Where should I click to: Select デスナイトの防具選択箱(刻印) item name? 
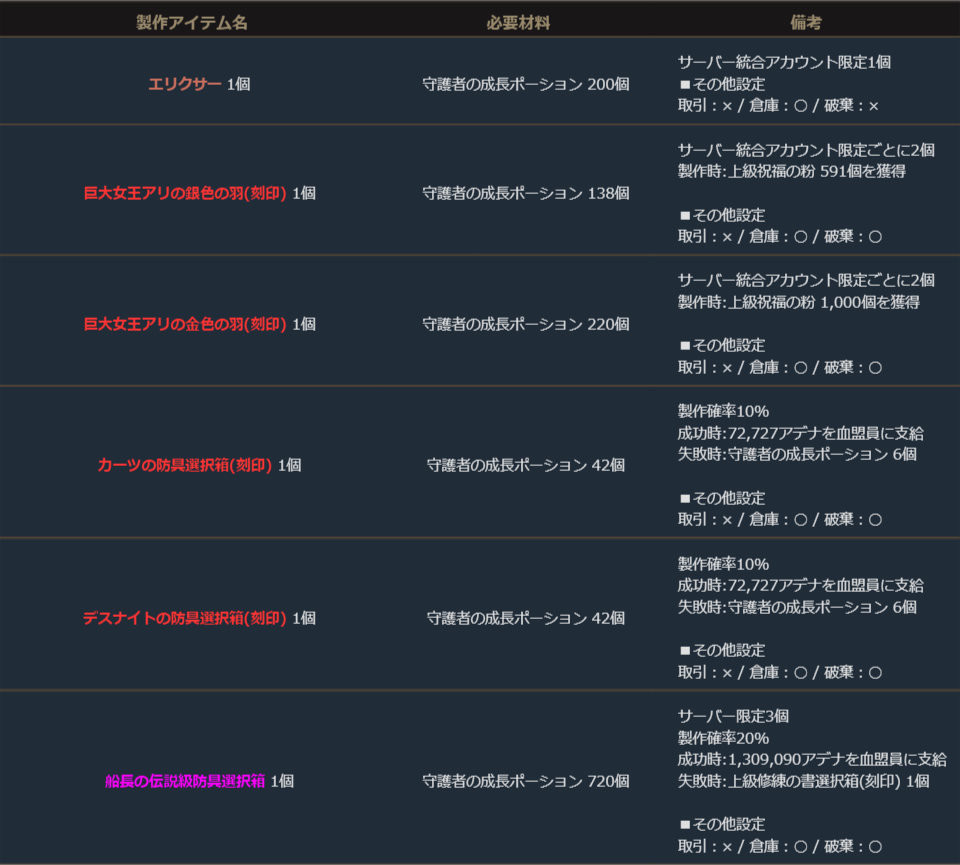(x=185, y=618)
